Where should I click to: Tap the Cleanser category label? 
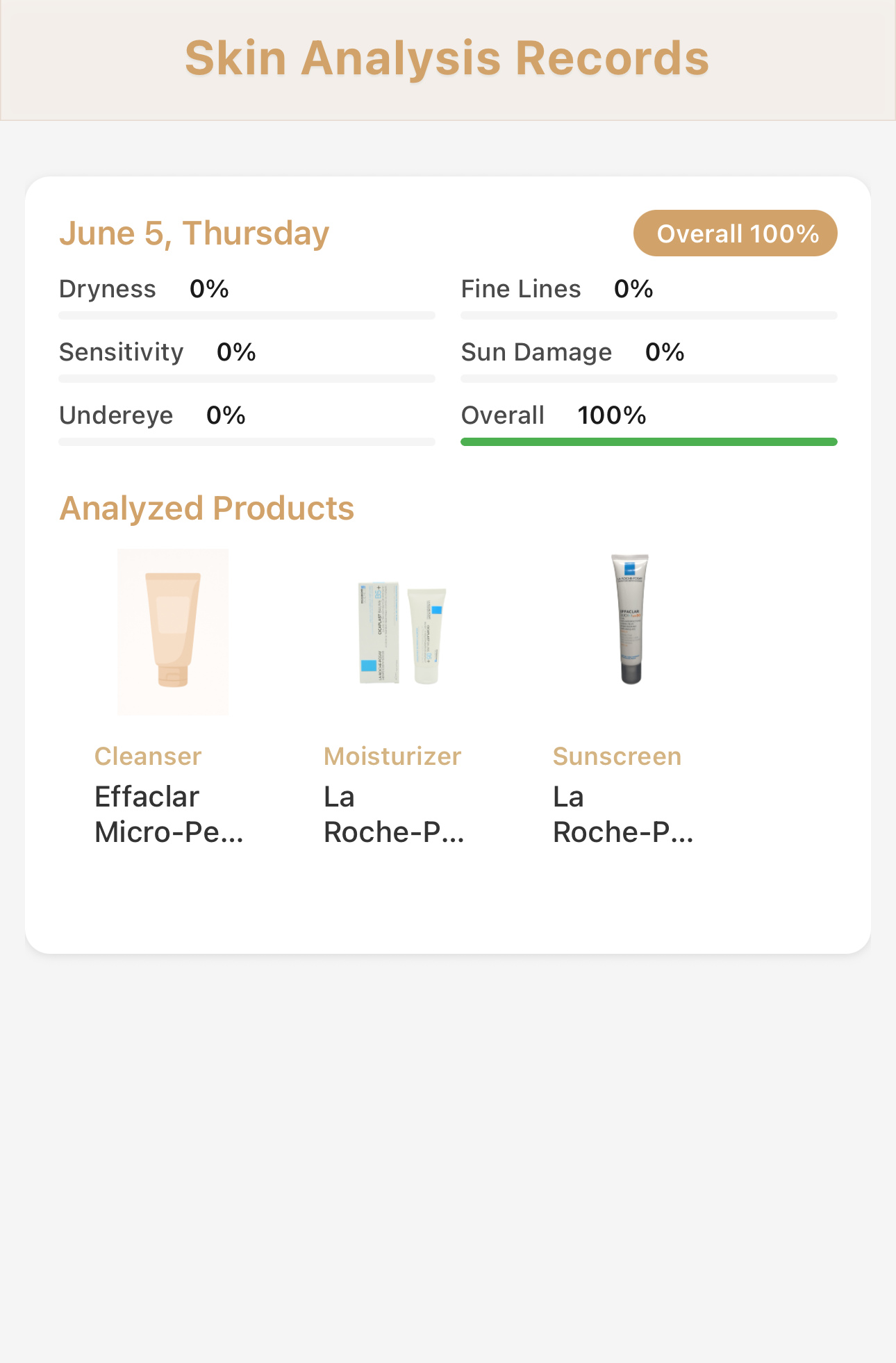[148, 756]
